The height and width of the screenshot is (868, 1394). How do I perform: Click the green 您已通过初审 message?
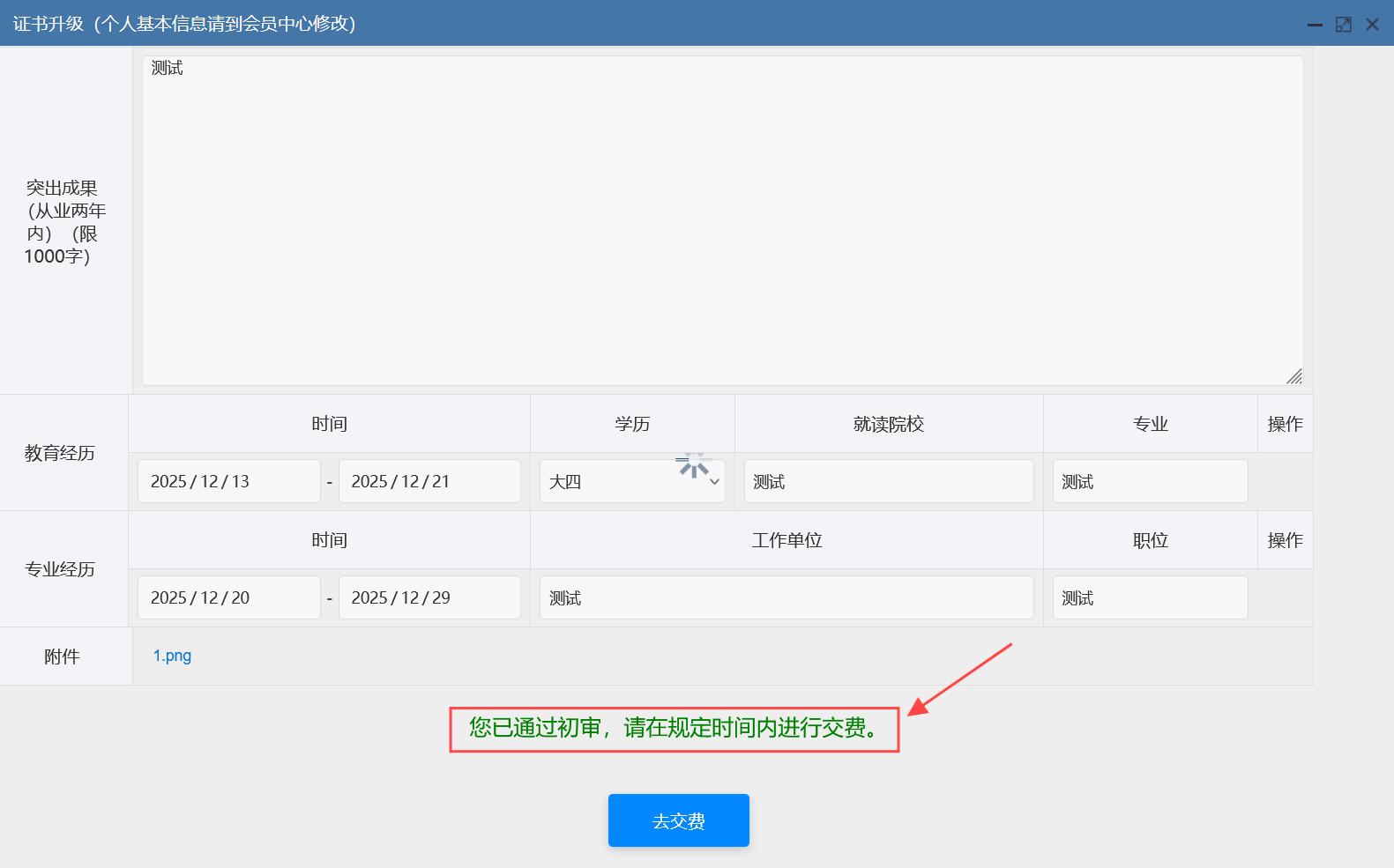(674, 728)
